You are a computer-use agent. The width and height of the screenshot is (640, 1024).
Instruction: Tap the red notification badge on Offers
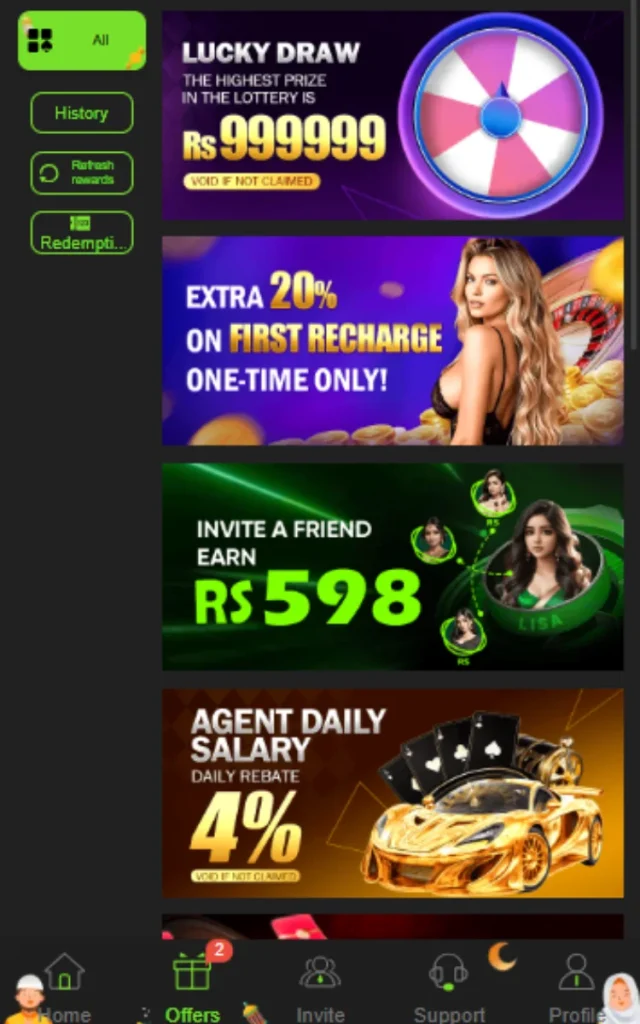(x=219, y=950)
